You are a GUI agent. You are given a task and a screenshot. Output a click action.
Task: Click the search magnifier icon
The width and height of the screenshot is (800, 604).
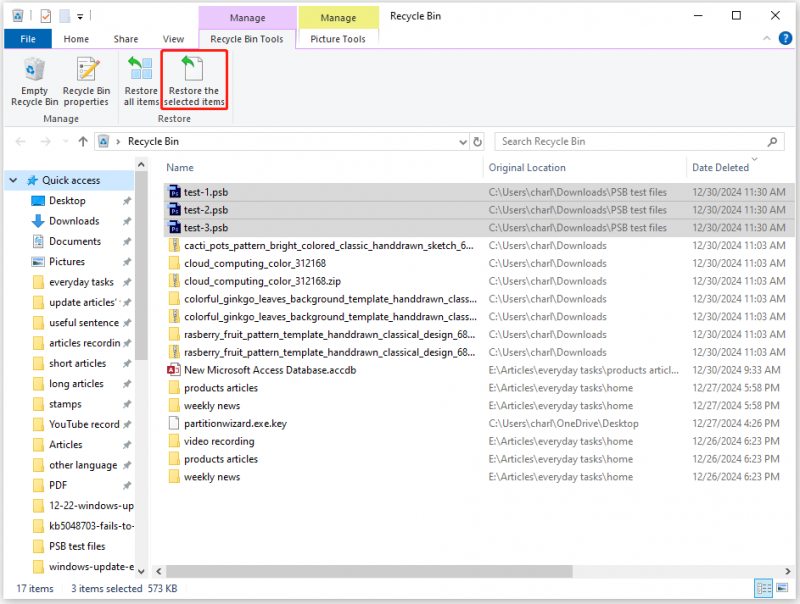(x=772, y=141)
